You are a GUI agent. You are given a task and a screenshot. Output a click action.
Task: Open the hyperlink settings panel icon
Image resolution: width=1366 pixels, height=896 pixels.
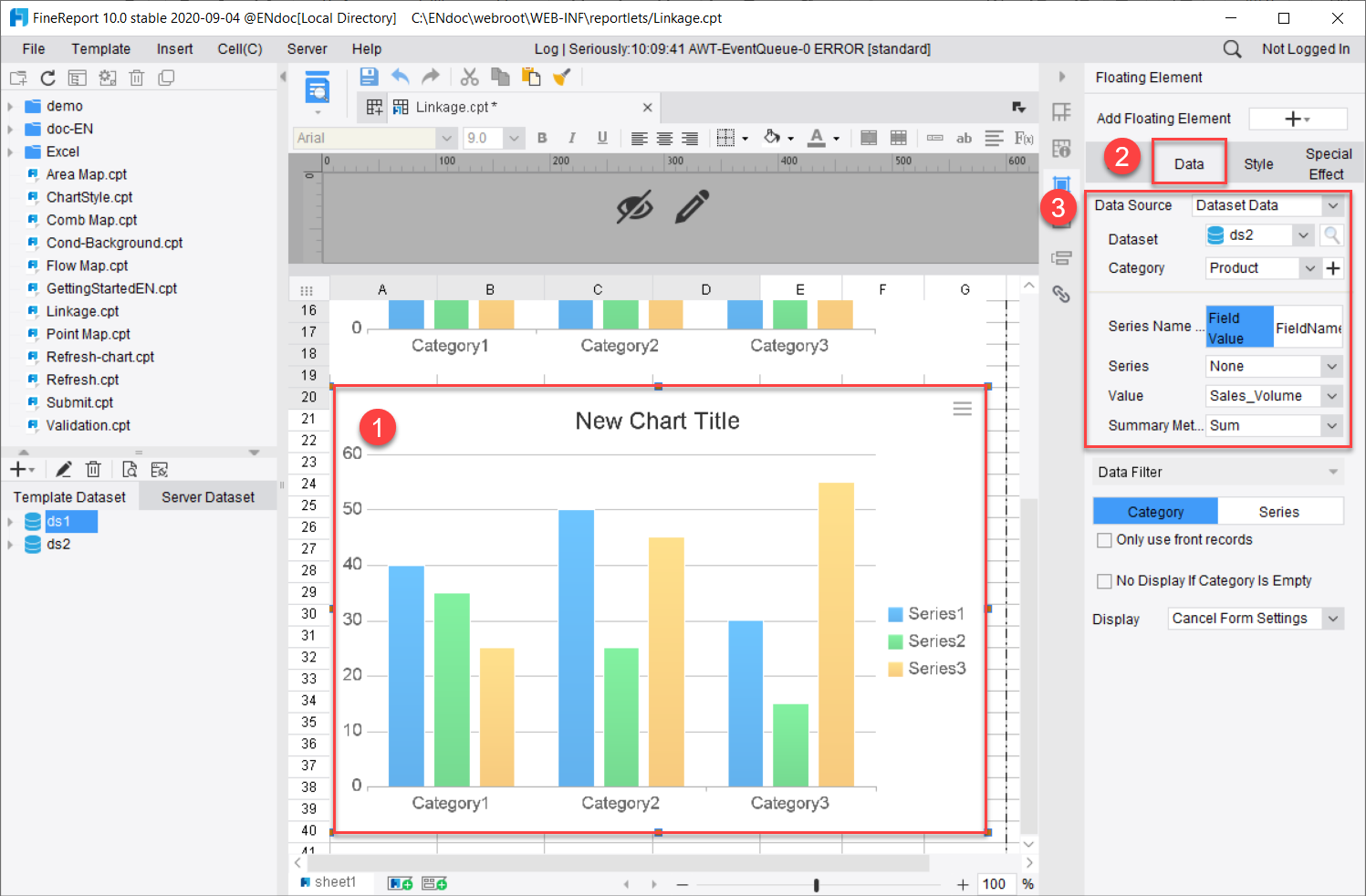tap(1061, 294)
